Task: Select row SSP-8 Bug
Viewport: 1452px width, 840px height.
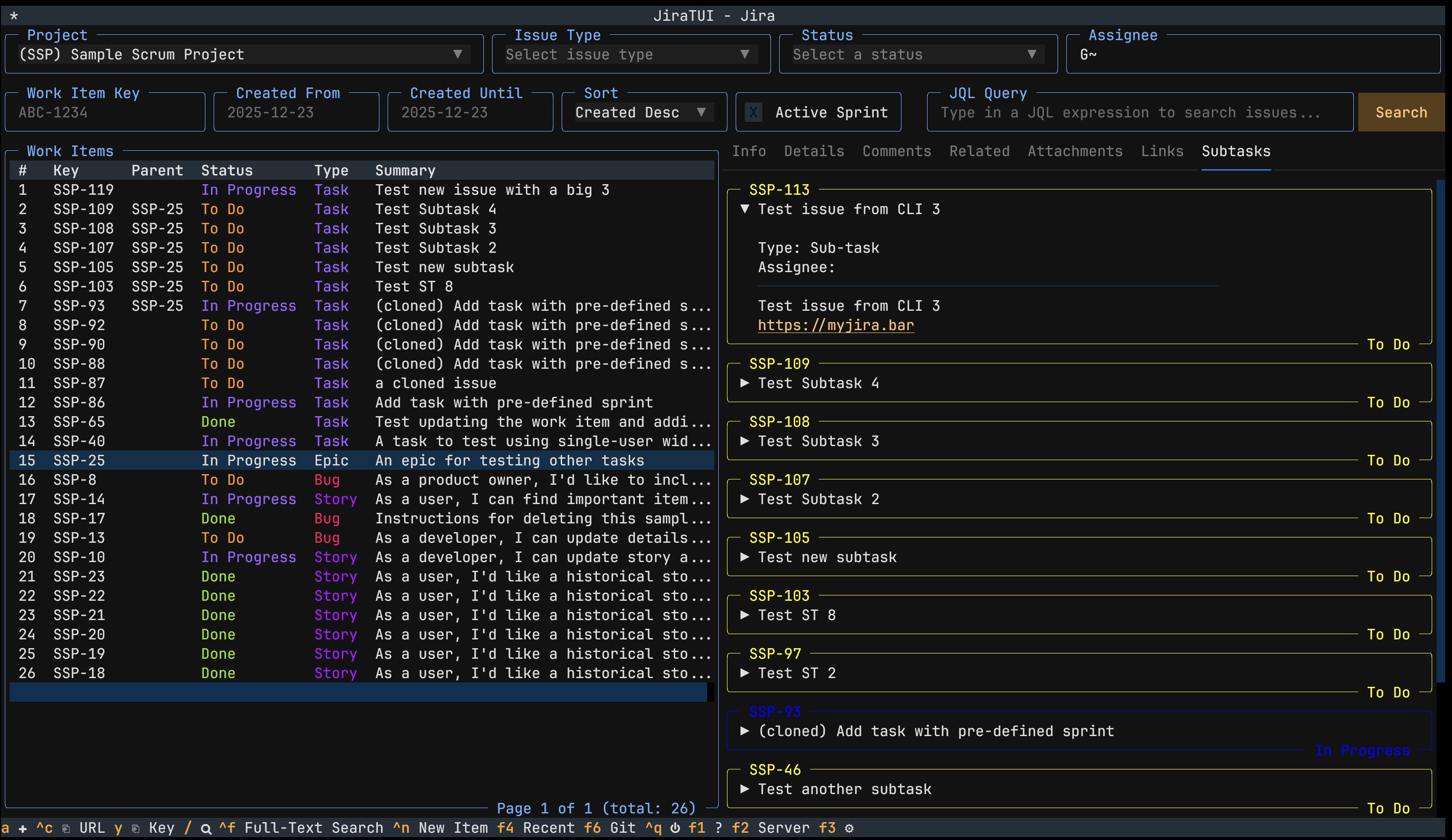Action: (362, 480)
